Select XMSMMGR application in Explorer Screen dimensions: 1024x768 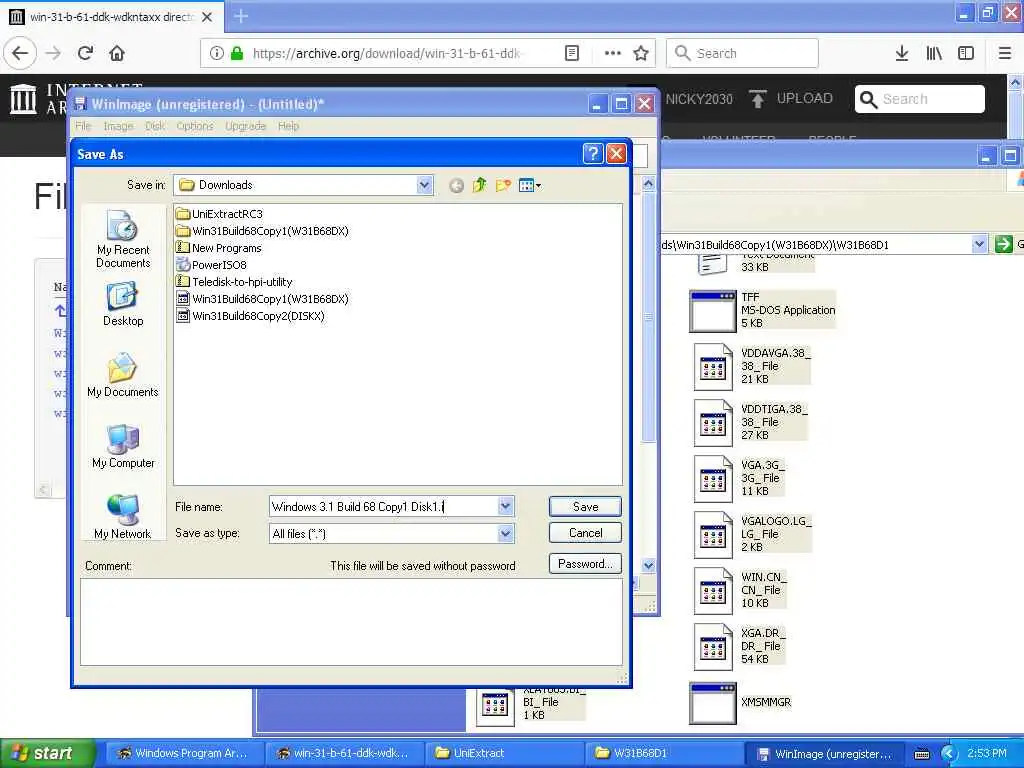(740, 703)
